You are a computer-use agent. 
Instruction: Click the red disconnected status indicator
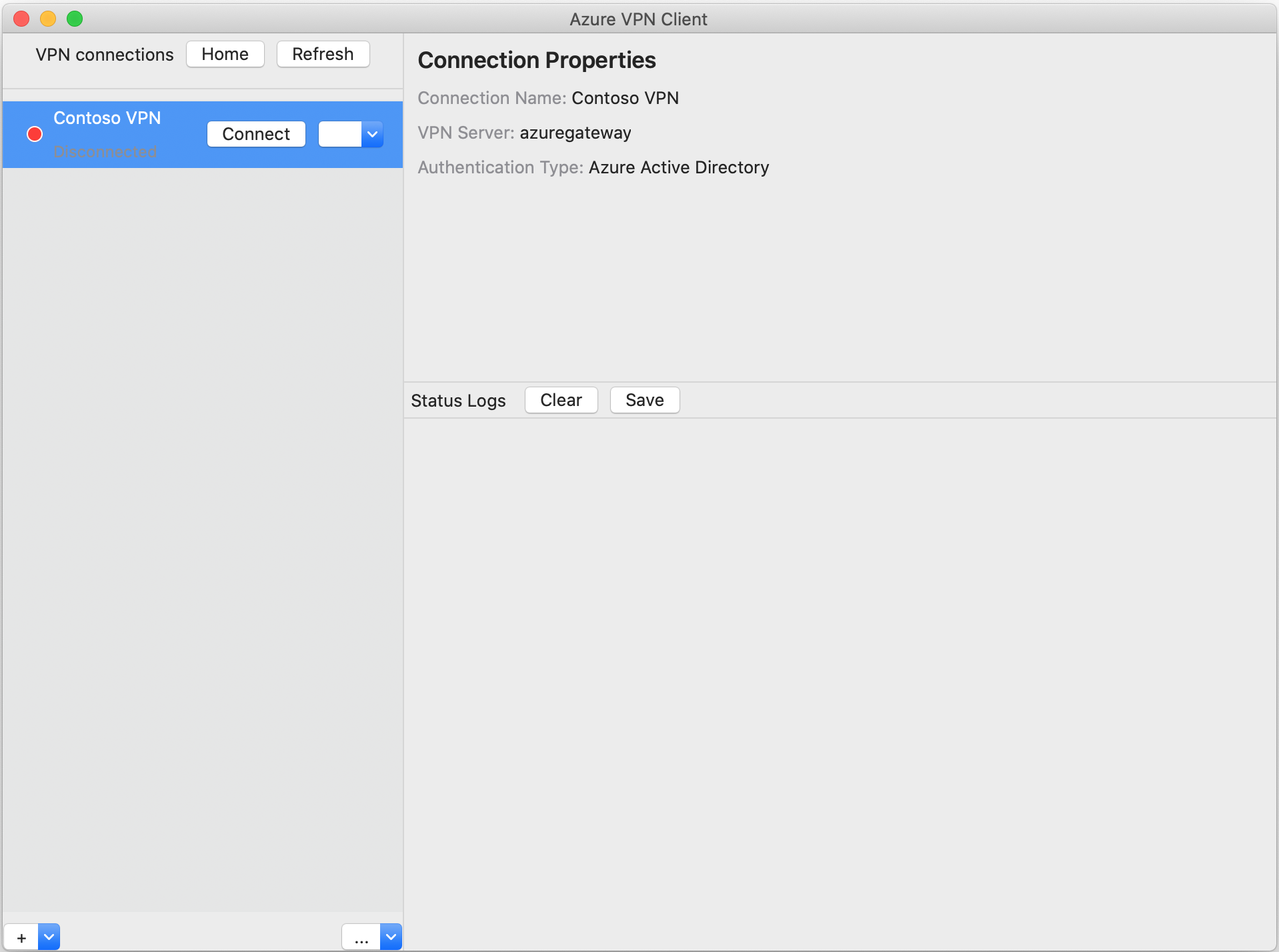[35, 134]
